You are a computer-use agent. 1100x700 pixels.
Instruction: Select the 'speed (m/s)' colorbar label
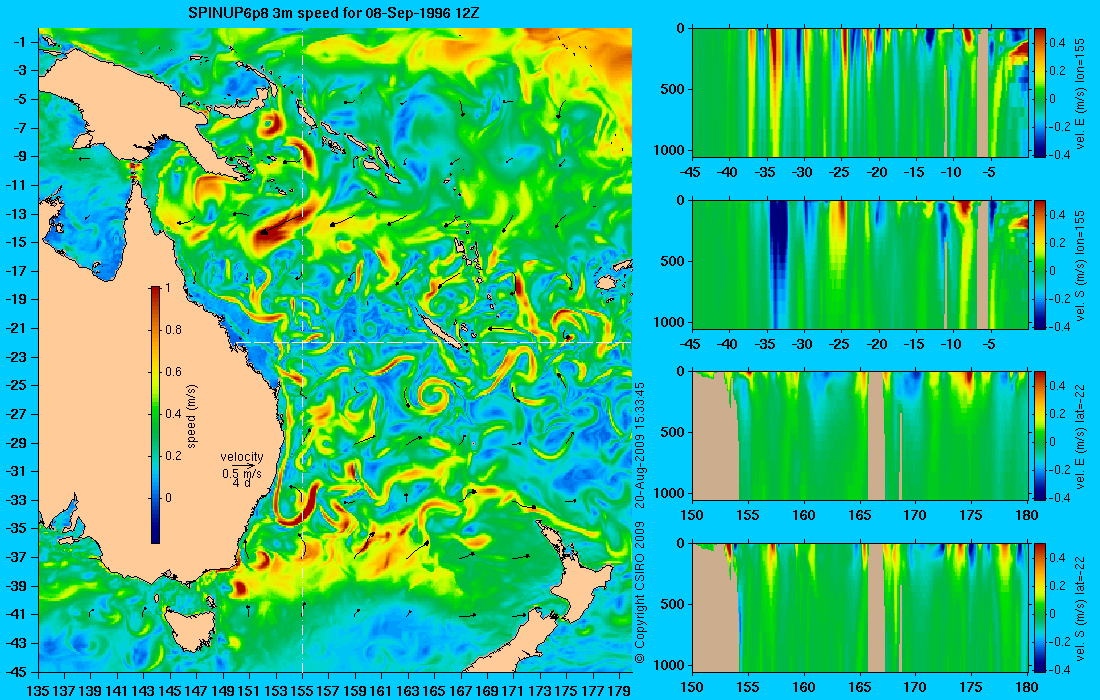click(x=192, y=416)
